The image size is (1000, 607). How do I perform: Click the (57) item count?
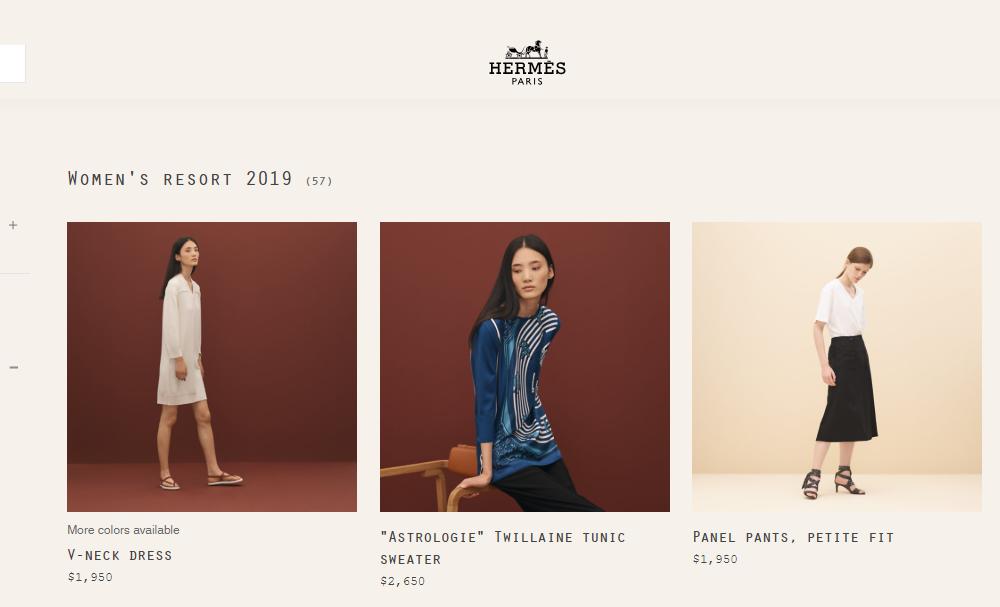319,181
